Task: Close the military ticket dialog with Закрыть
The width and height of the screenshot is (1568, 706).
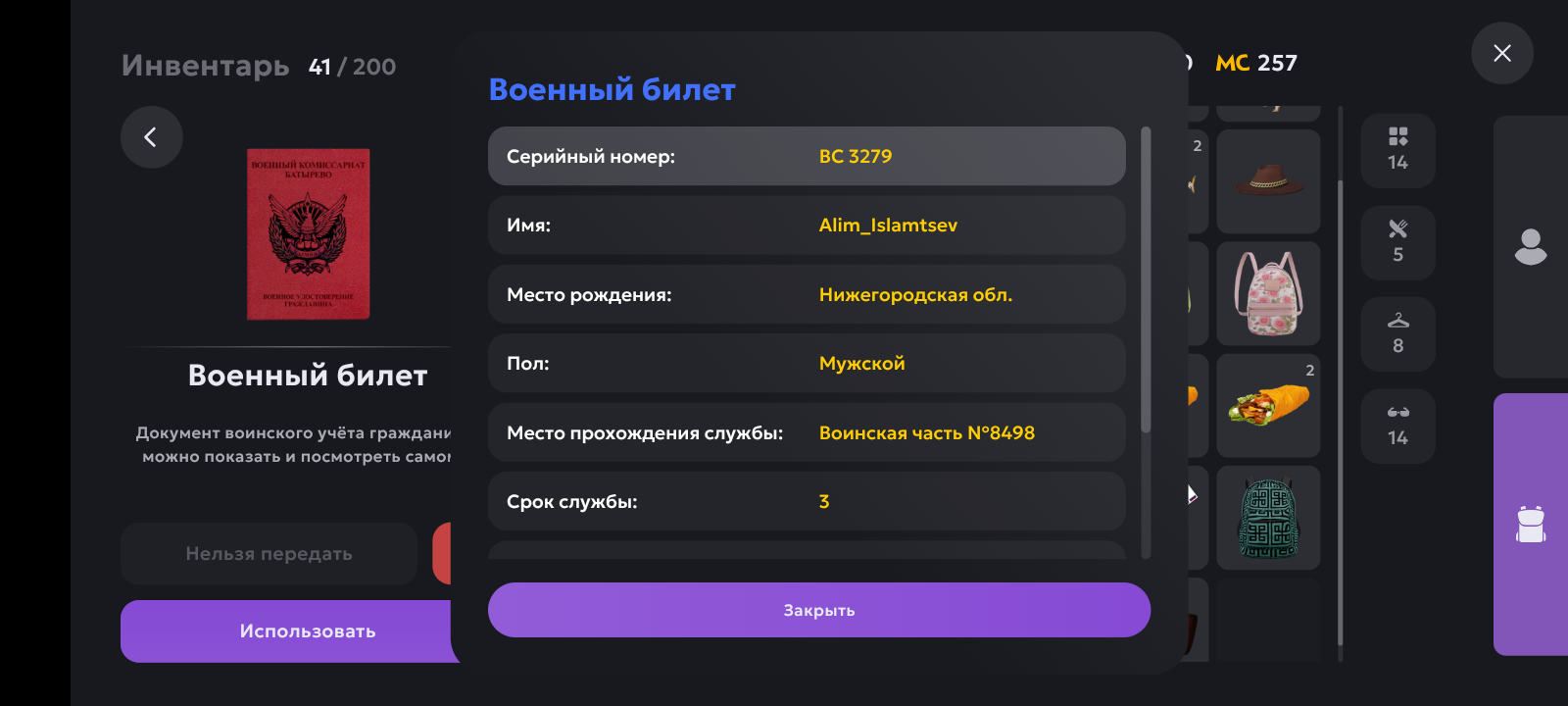Action: (x=819, y=610)
